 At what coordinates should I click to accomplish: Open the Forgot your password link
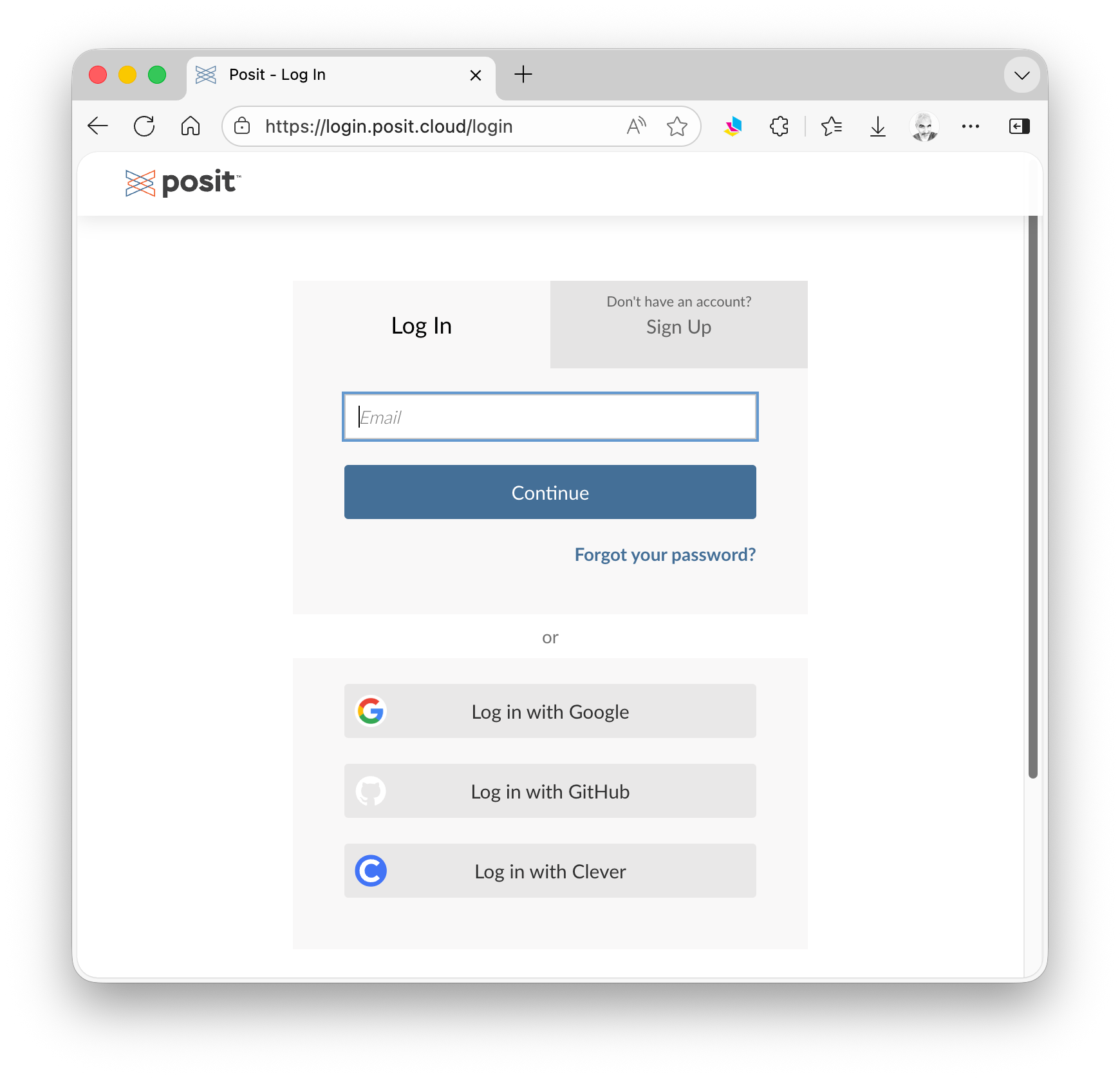click(x=665, y=554)
